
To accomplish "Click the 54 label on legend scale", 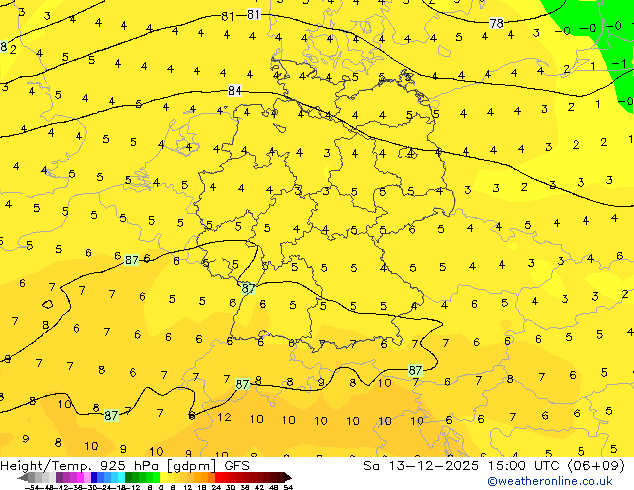I will (288, 487).
